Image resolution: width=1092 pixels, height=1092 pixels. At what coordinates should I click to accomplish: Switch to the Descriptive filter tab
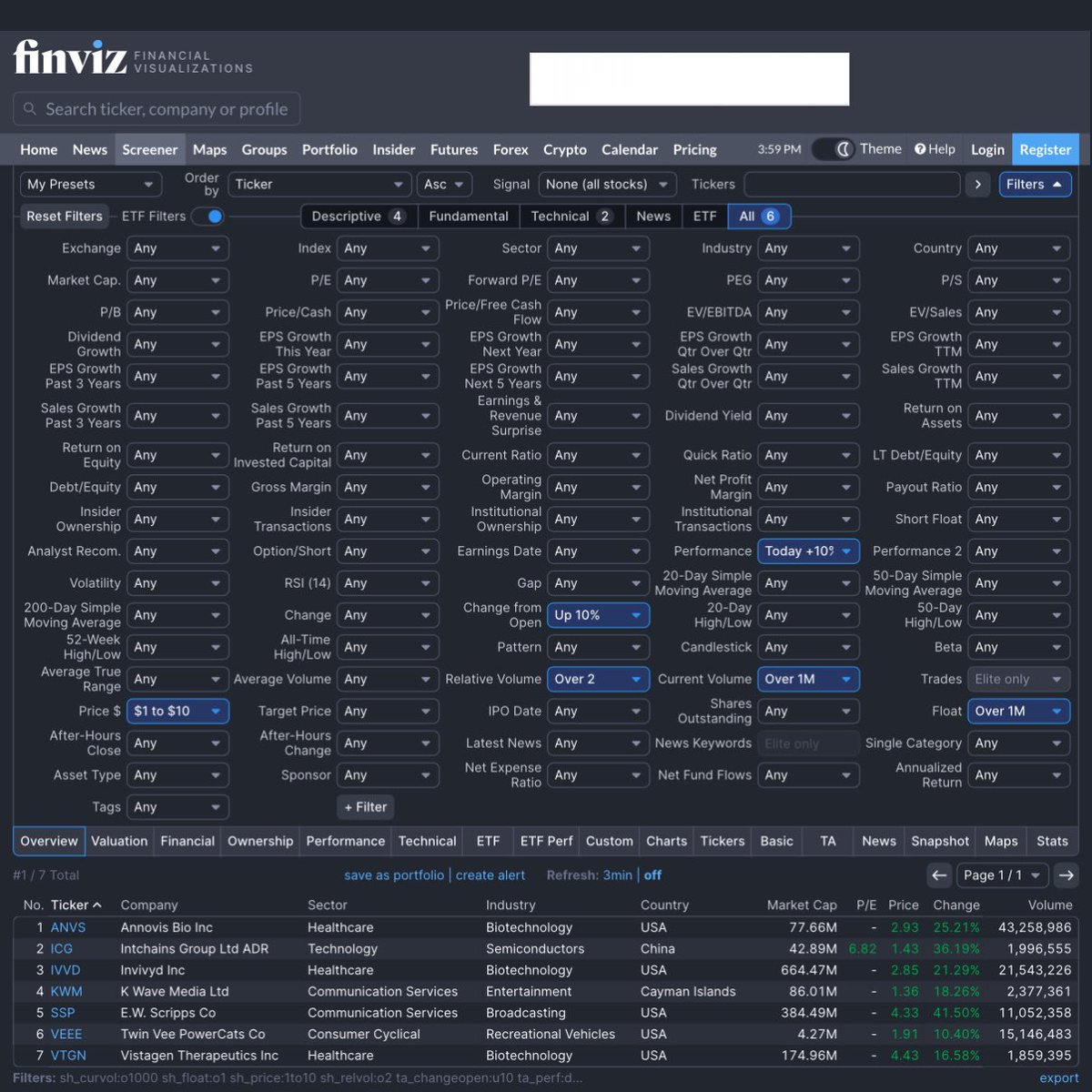coord(359,217)
